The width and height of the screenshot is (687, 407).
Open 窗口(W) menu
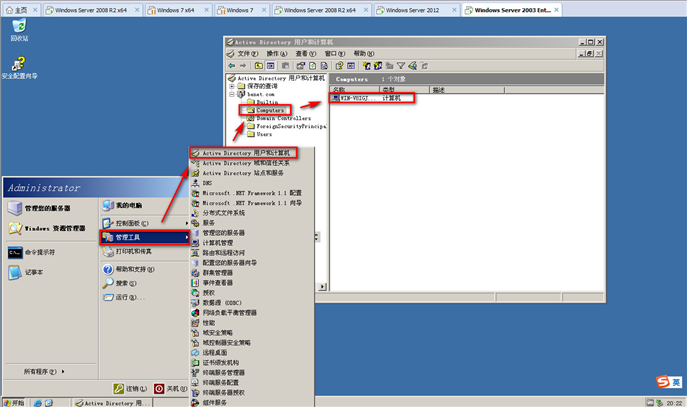tap(335, 53)
